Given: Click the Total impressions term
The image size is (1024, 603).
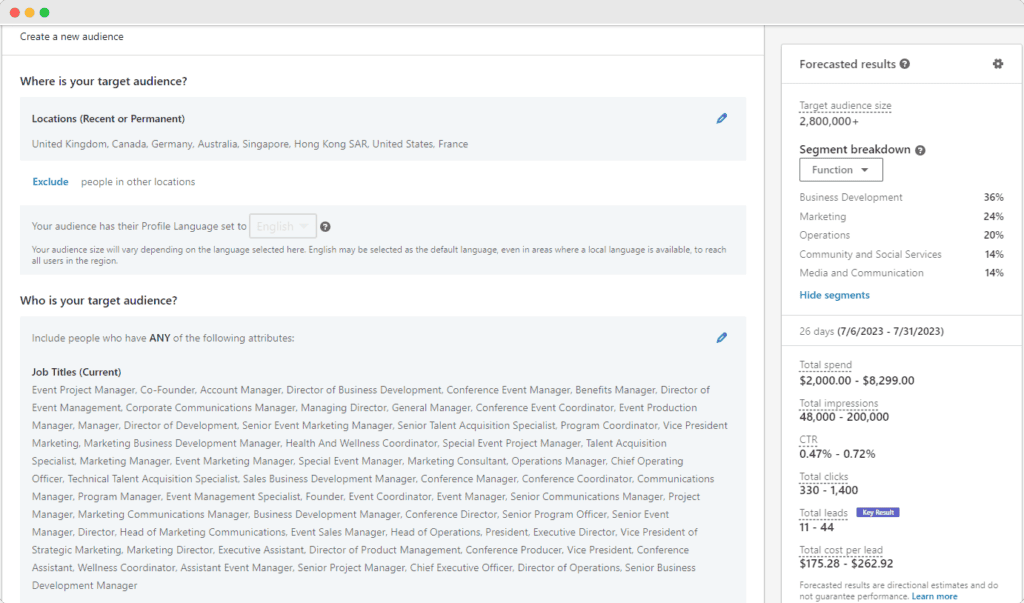Looking at the screenshot, I should click(x=838, y=402).
